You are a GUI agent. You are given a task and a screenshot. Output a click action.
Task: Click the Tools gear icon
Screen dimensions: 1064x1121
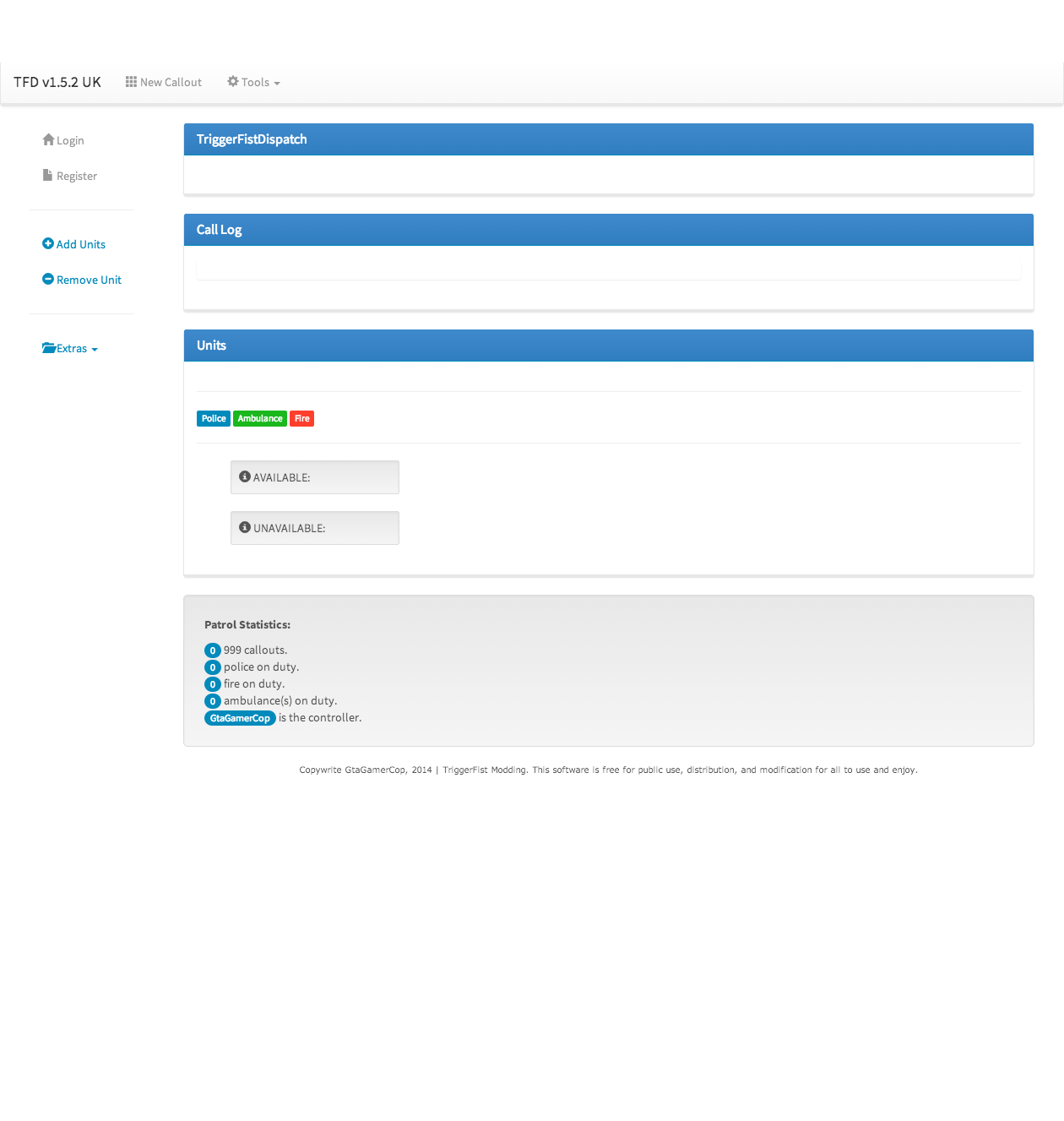(233, 82)
